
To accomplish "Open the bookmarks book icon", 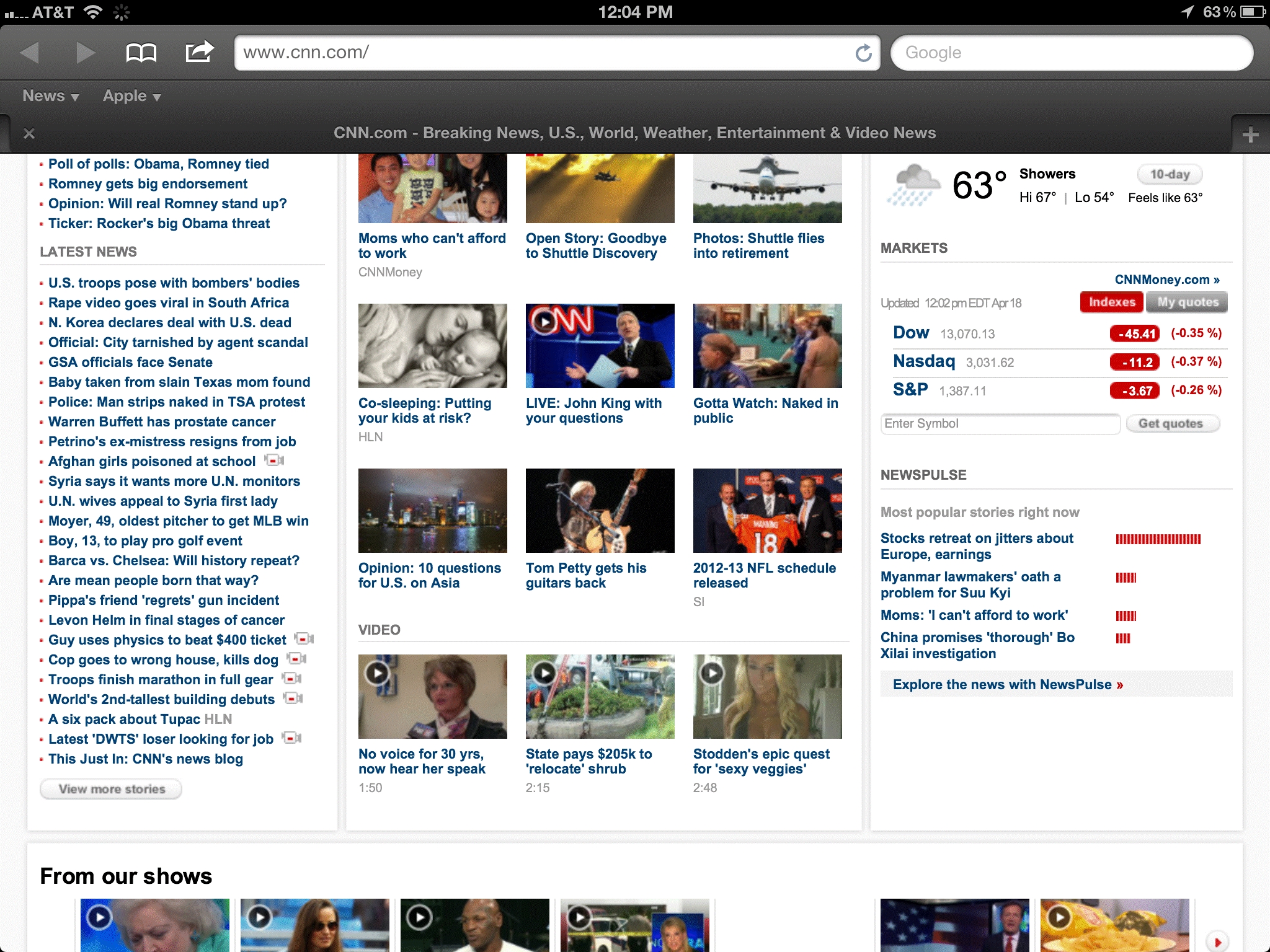I will pos(141,53).
